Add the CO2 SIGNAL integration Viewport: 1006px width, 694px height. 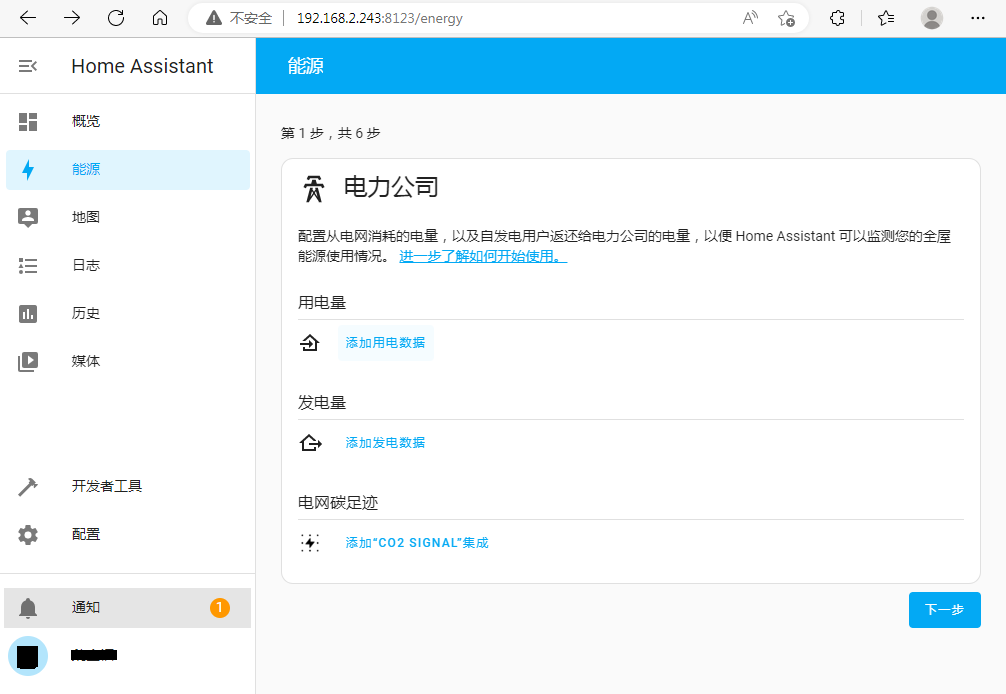click(416, 543)
